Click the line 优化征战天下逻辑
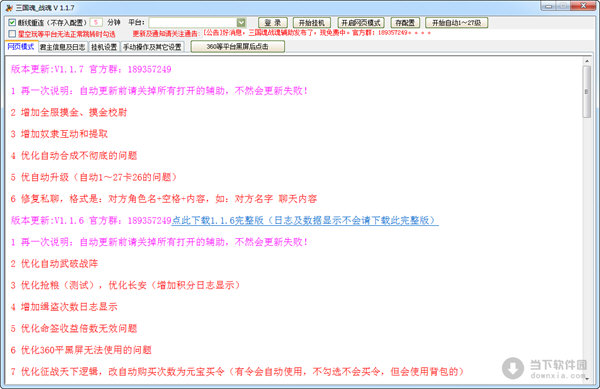Image resolution: width=600 pixels, height=389 pixels. click(x=237, y=371)
